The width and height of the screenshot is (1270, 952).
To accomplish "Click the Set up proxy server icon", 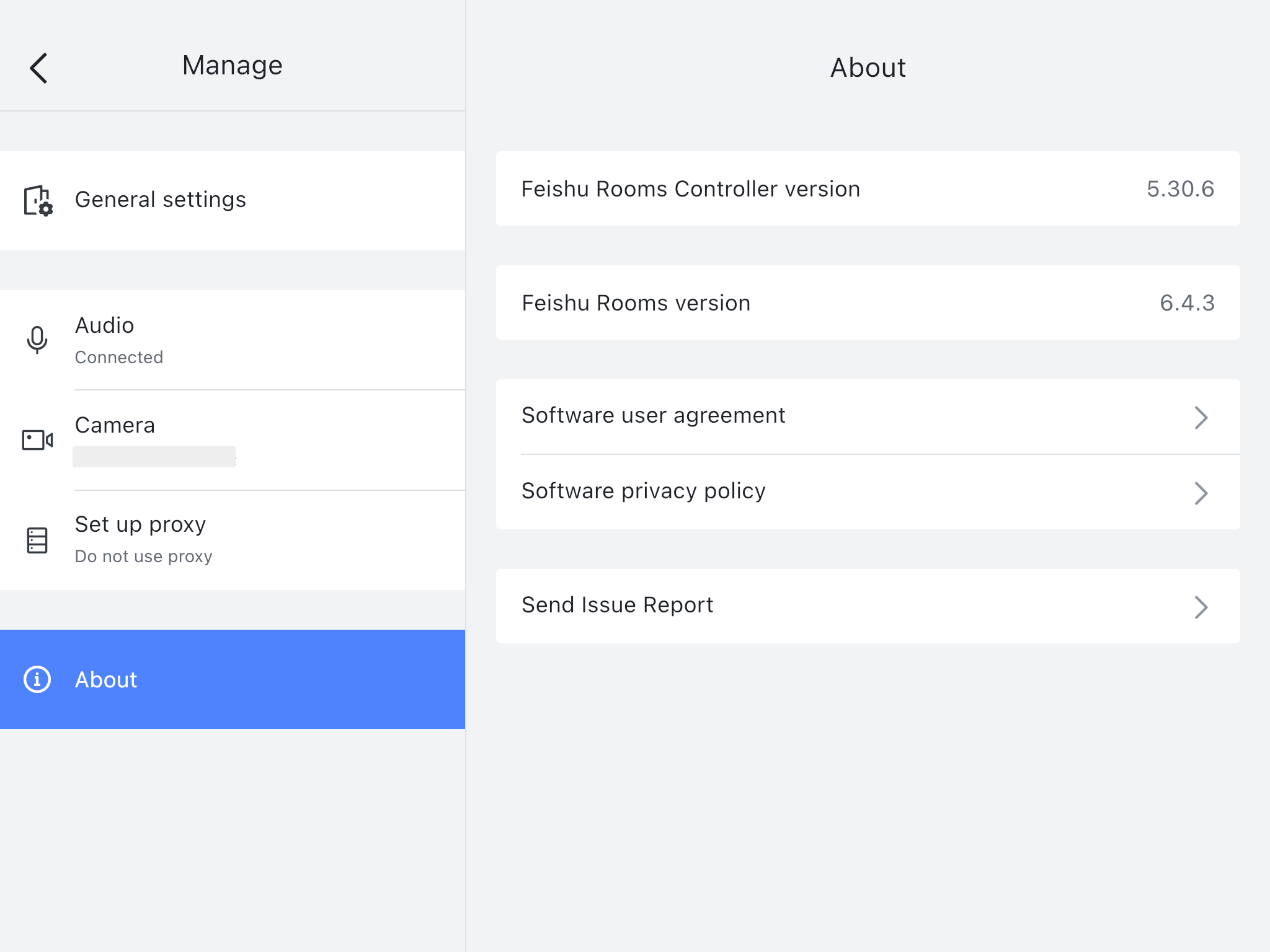I will (x=37, y=540).
